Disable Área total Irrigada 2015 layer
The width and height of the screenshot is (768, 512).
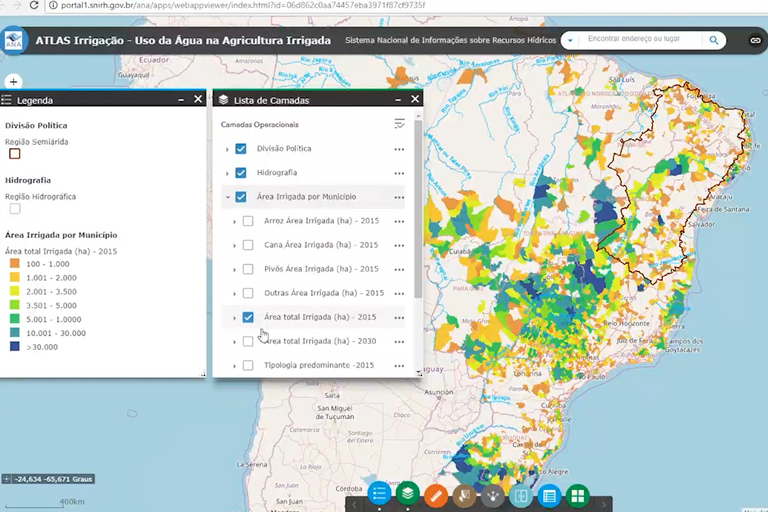pyautogui.click(x=248, y=318)
